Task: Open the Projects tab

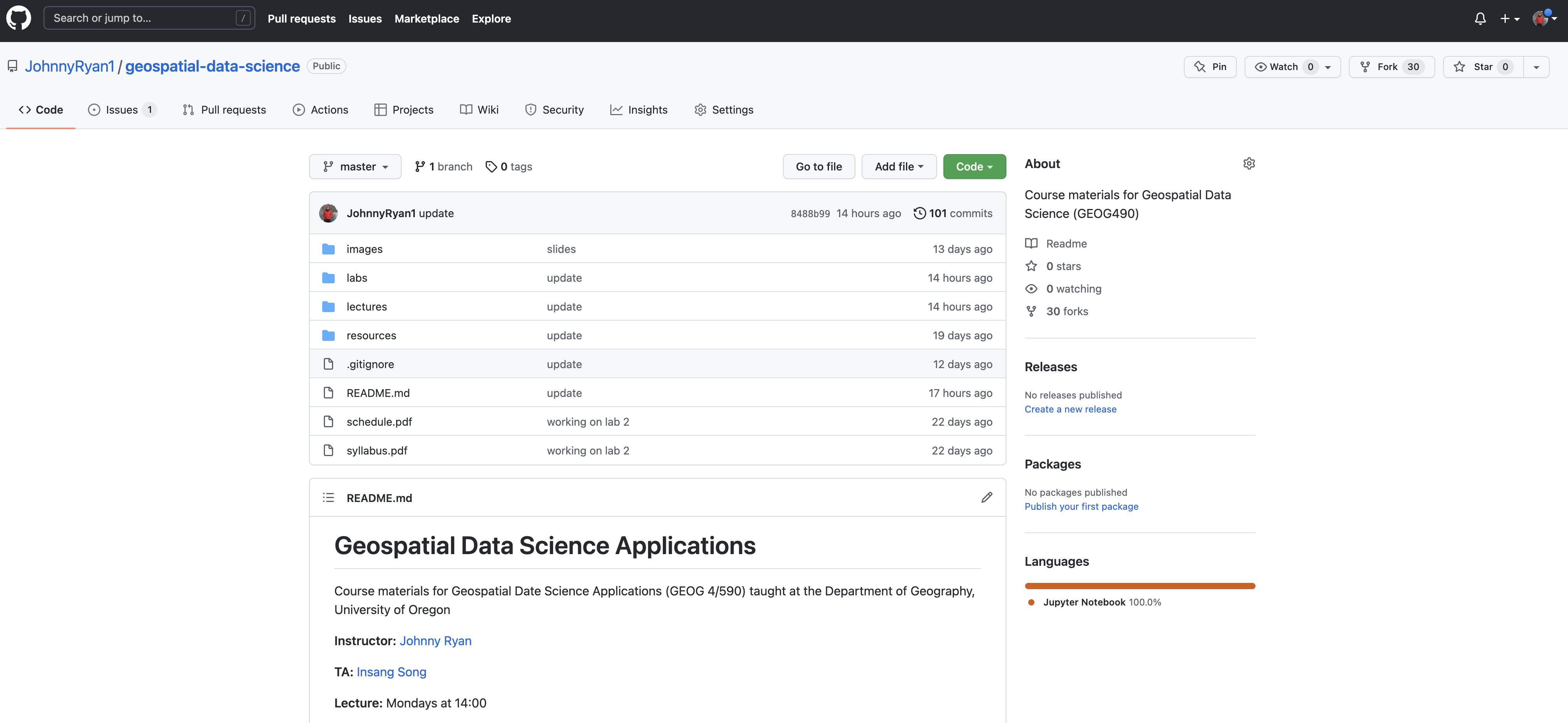Action: pyautogui.click(x=404, y=110)
